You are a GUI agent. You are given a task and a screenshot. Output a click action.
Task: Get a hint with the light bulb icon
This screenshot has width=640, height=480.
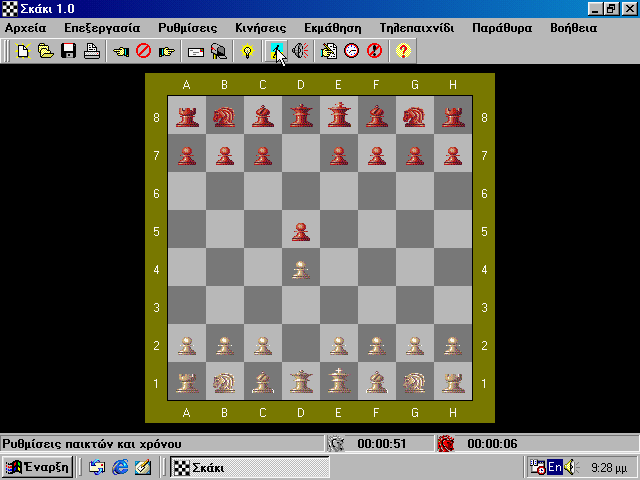click(x=247, y=51)
